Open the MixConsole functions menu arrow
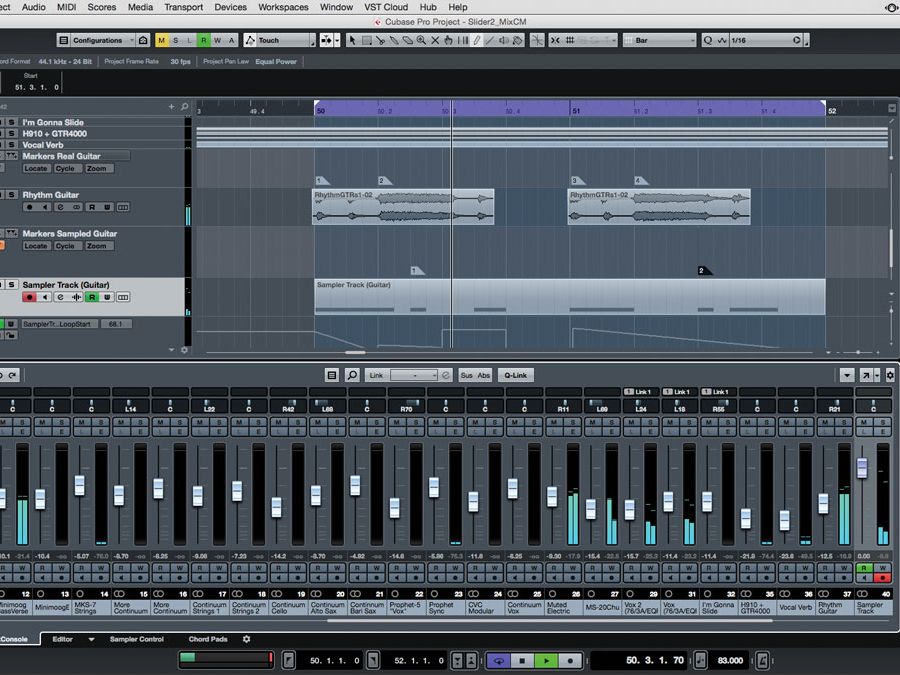Screen dimensions: 900x675 (x=847, y=375)
